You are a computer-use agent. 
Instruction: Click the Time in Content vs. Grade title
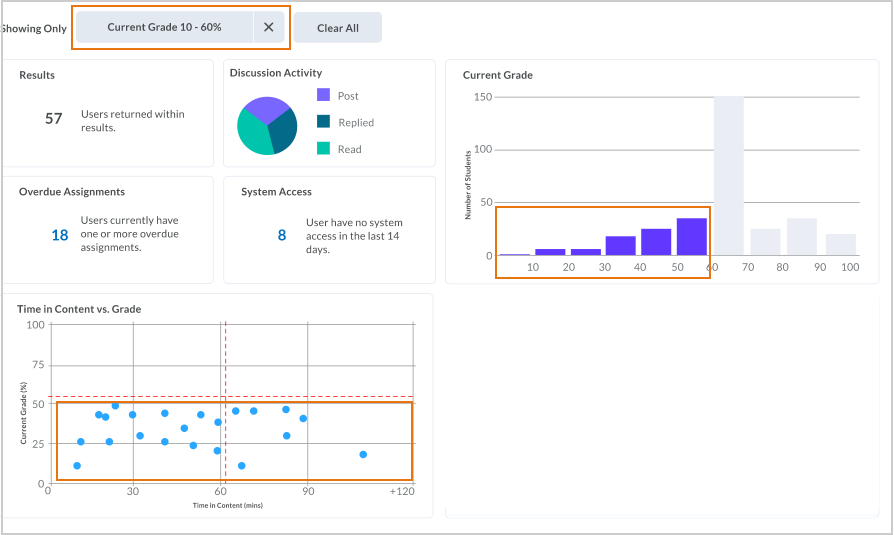coord(79,309)
